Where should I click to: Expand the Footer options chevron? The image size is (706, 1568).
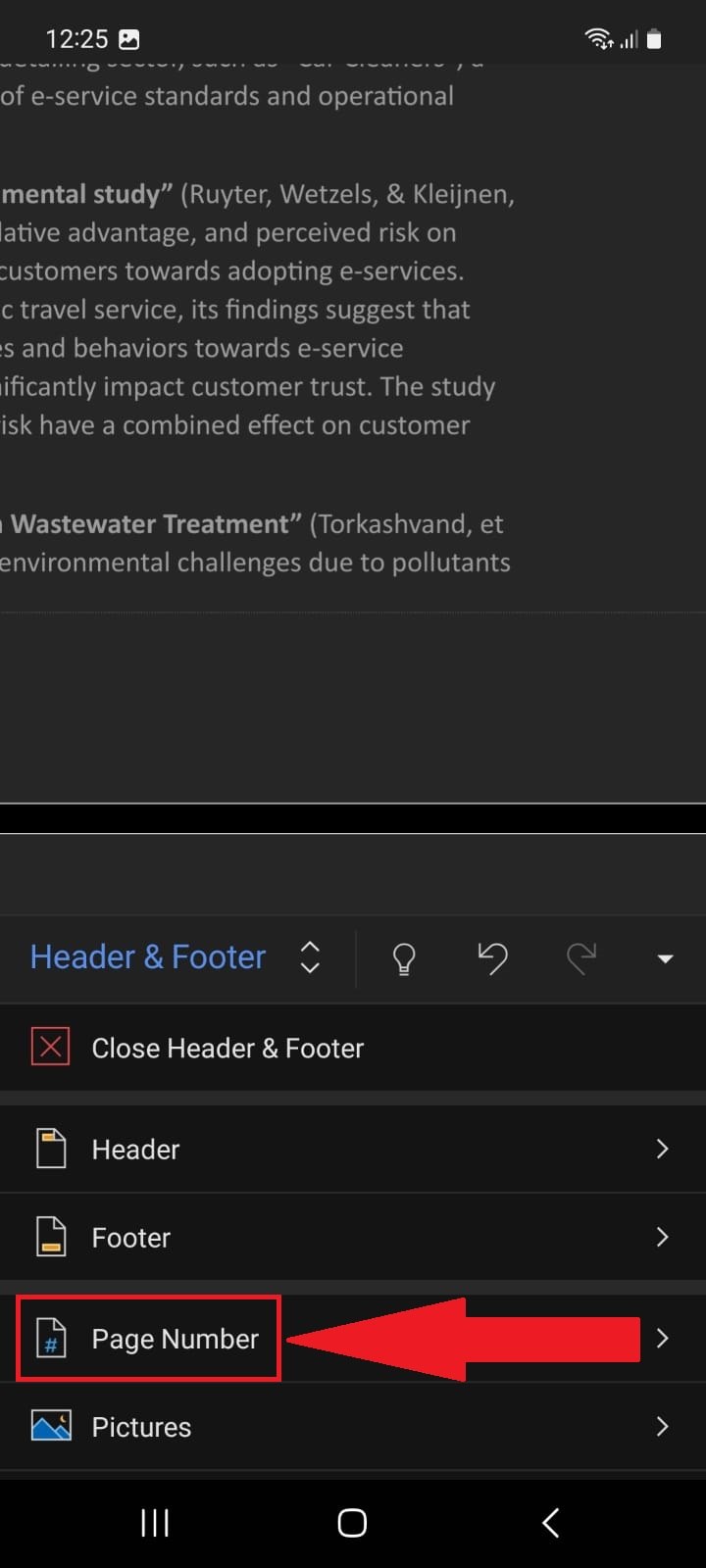click(x=662, y=1237)
